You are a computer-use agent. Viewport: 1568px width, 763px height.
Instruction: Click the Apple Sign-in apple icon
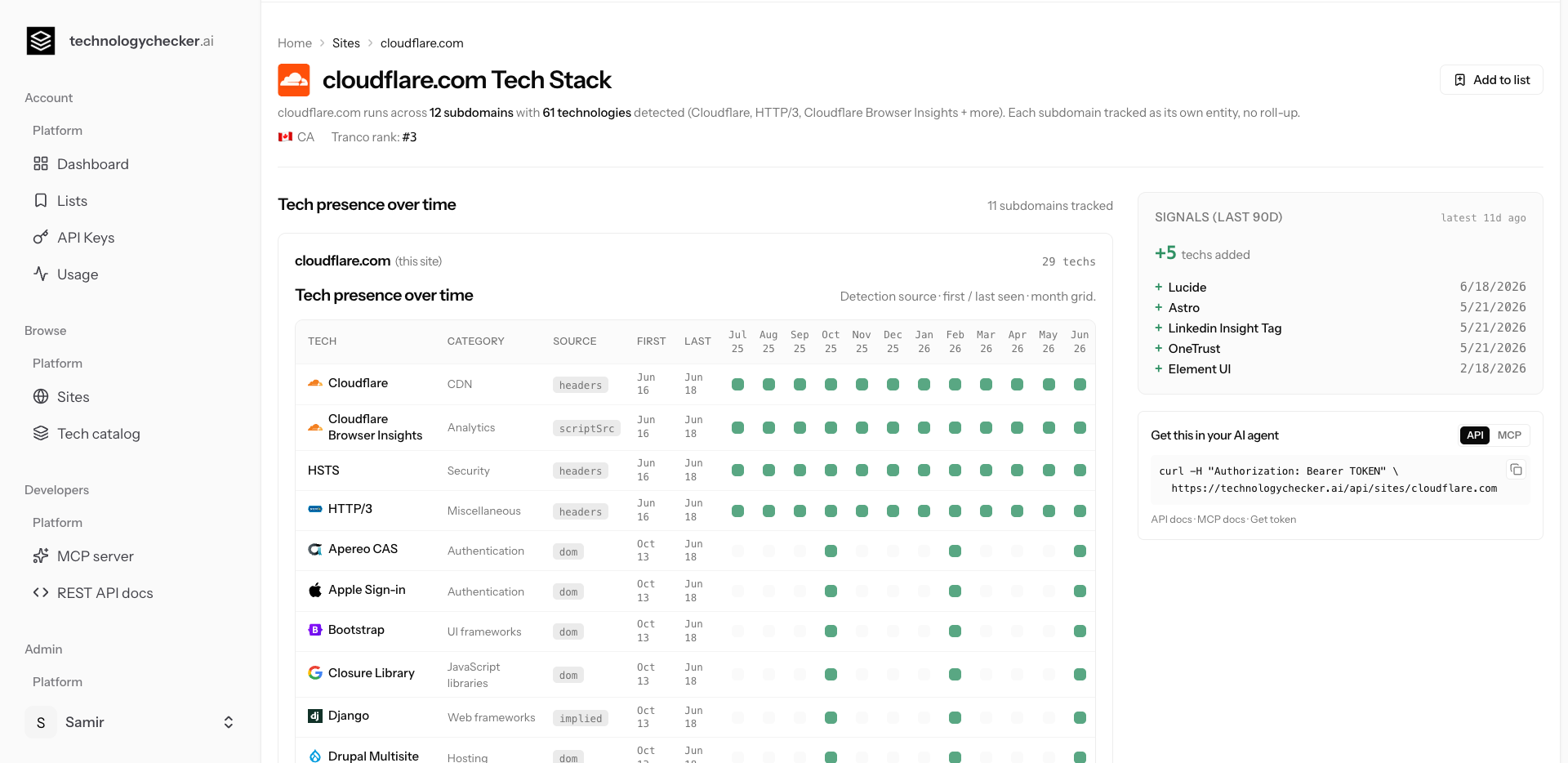tap(315, 590)
